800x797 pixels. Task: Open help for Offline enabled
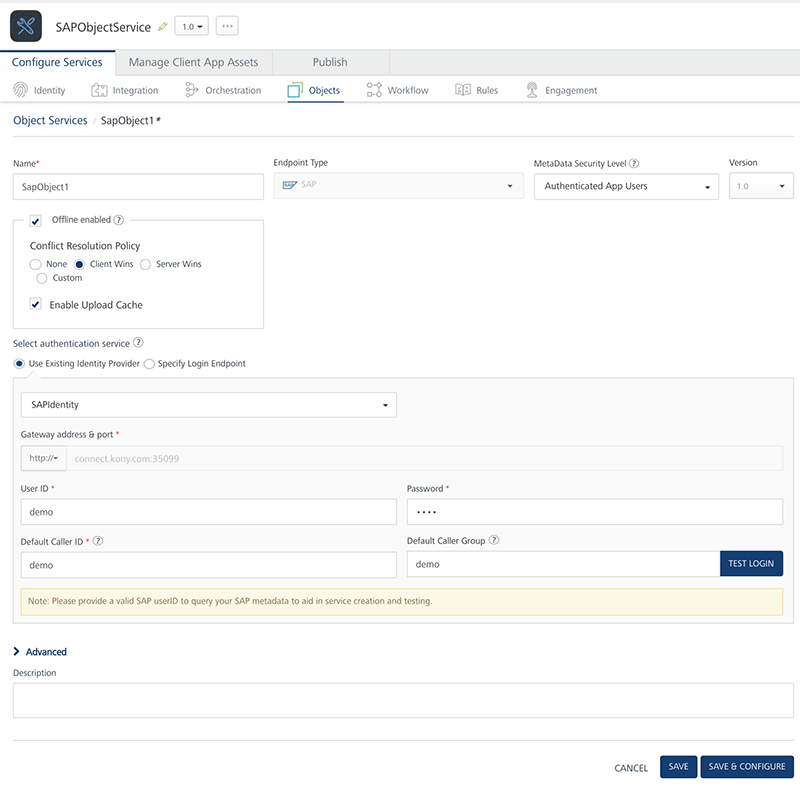coord(118,220)
